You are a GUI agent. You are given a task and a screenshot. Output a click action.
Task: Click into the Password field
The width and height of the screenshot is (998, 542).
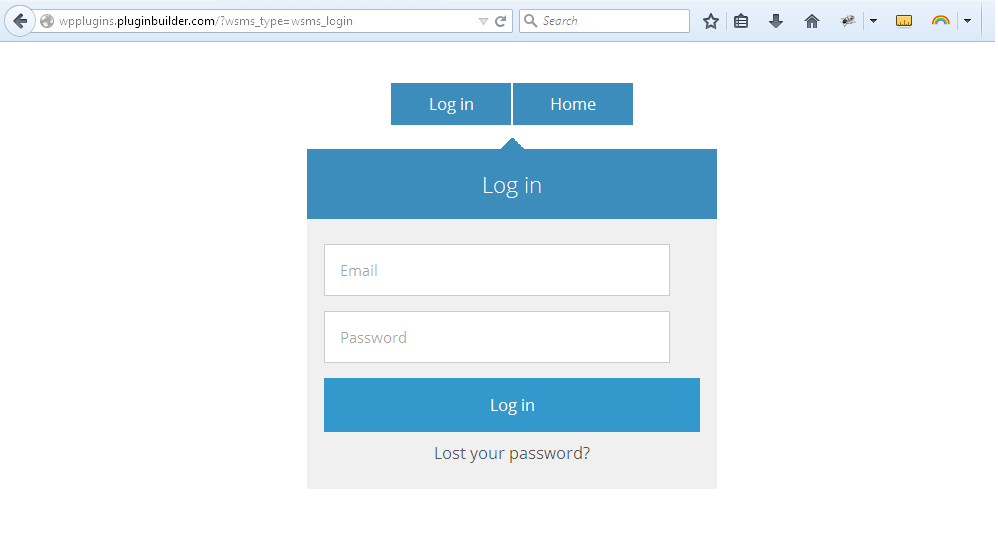496,337
